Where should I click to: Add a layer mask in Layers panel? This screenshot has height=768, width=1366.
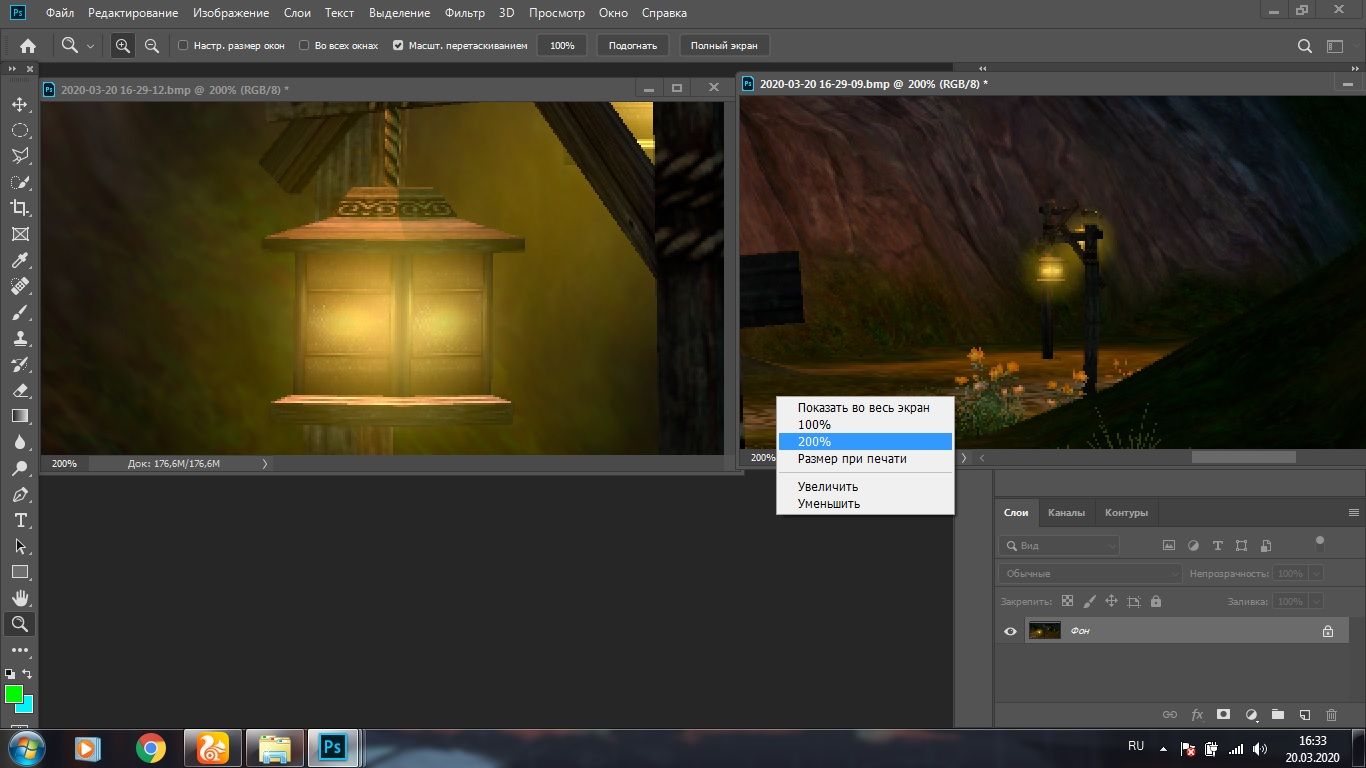[1223, 715]
